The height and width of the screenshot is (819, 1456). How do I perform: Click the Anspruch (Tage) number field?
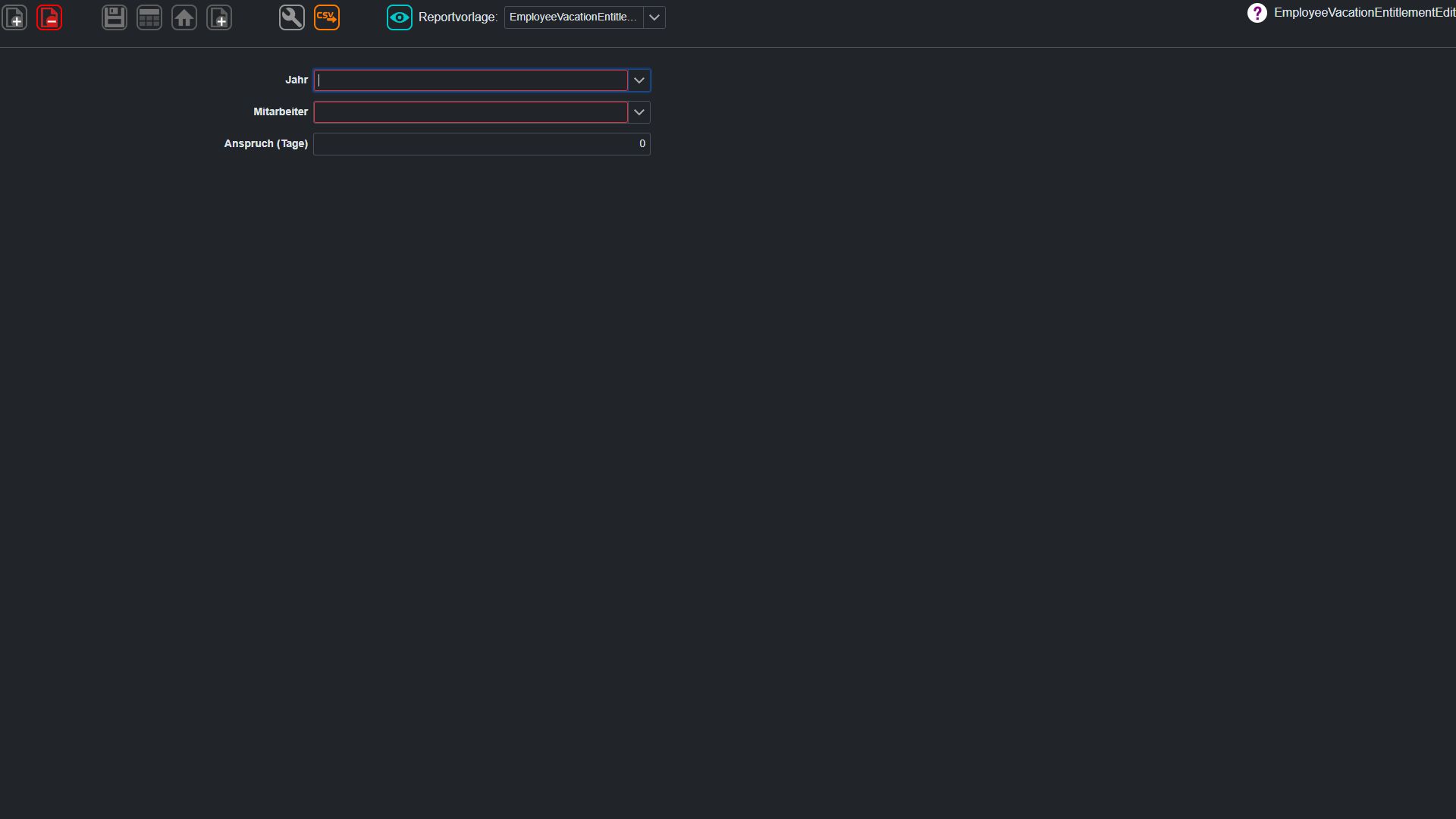click(482, 144)
